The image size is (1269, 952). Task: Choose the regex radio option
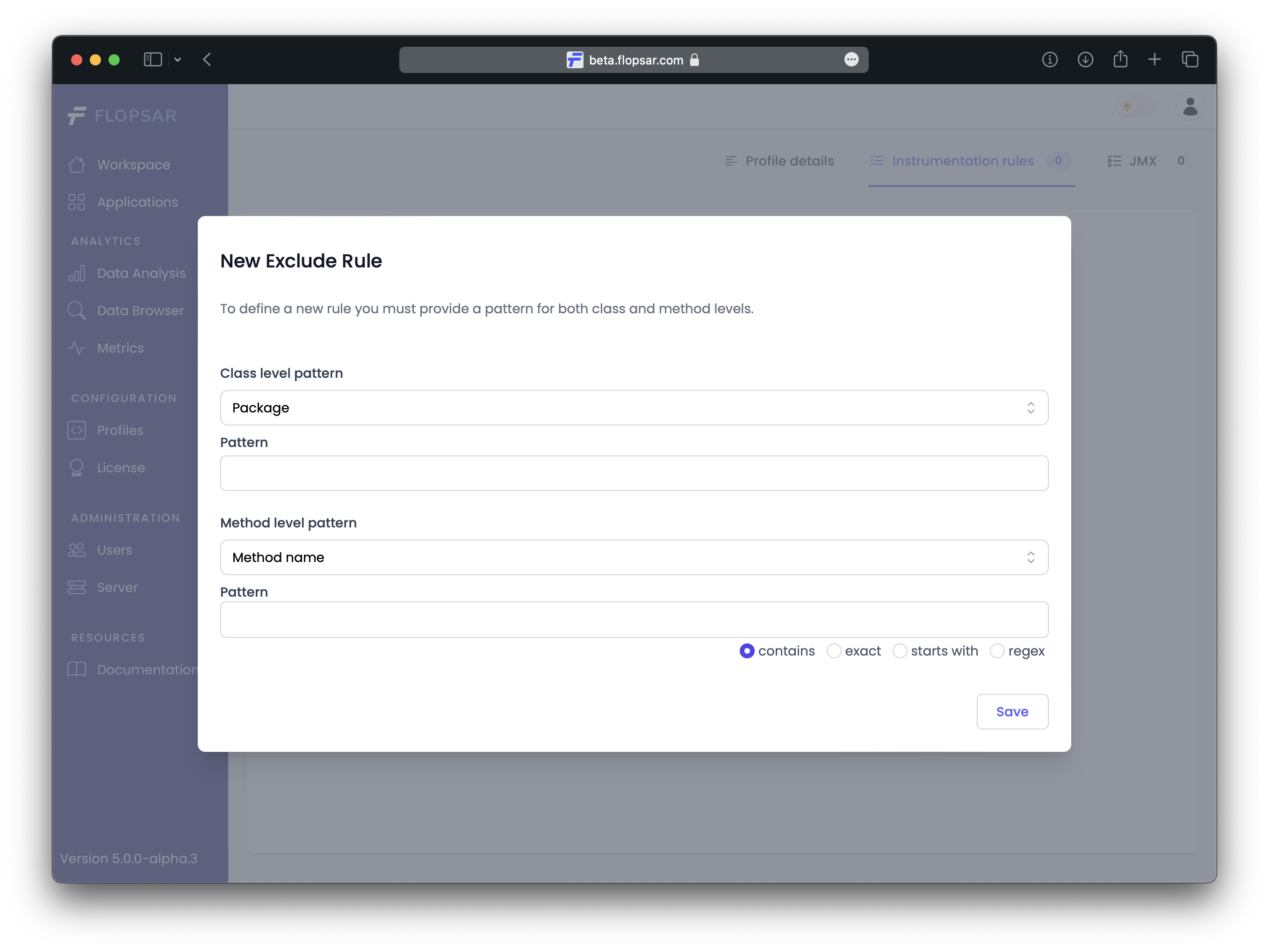pos(997,651)
